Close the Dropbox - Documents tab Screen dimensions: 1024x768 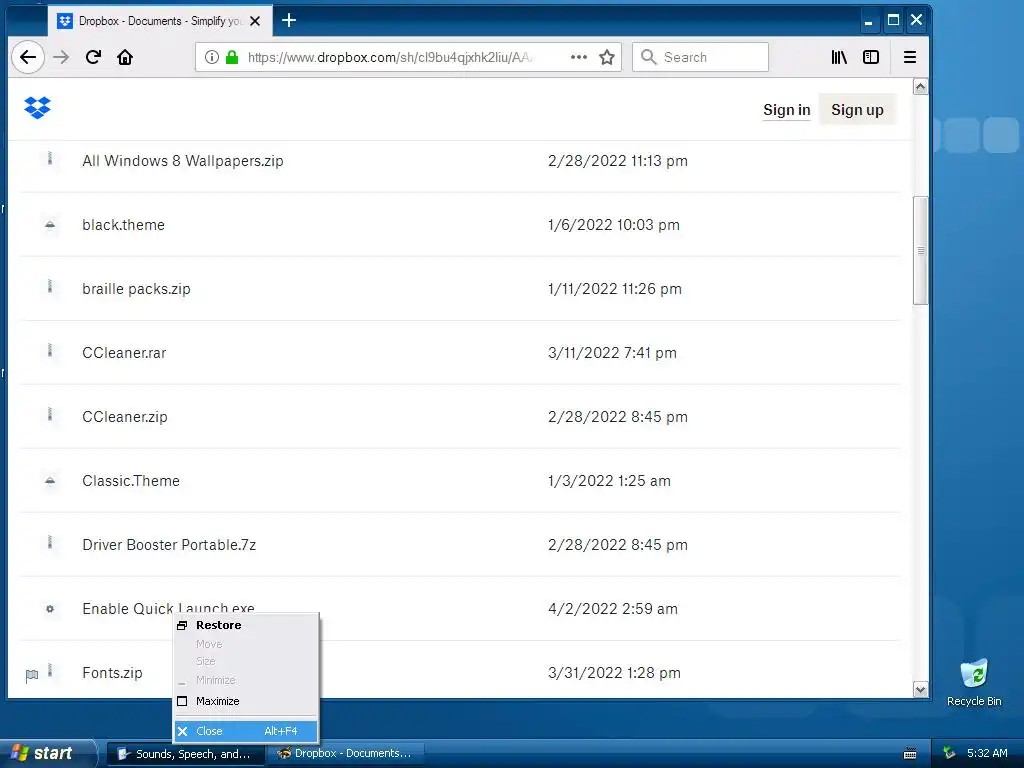click(255, 21)
